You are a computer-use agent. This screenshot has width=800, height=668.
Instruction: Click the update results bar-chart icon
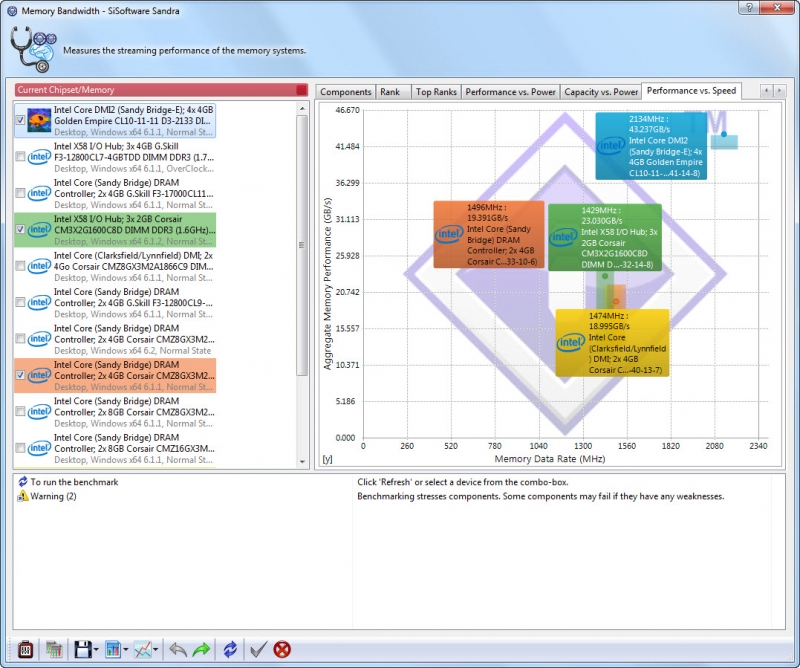(54, 649)
